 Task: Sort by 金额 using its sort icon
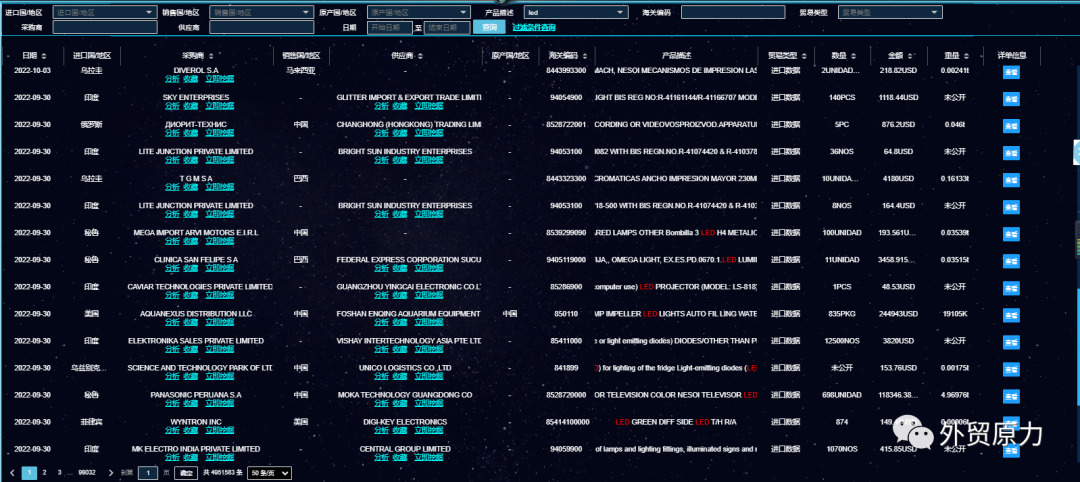[x=909, y=56]
